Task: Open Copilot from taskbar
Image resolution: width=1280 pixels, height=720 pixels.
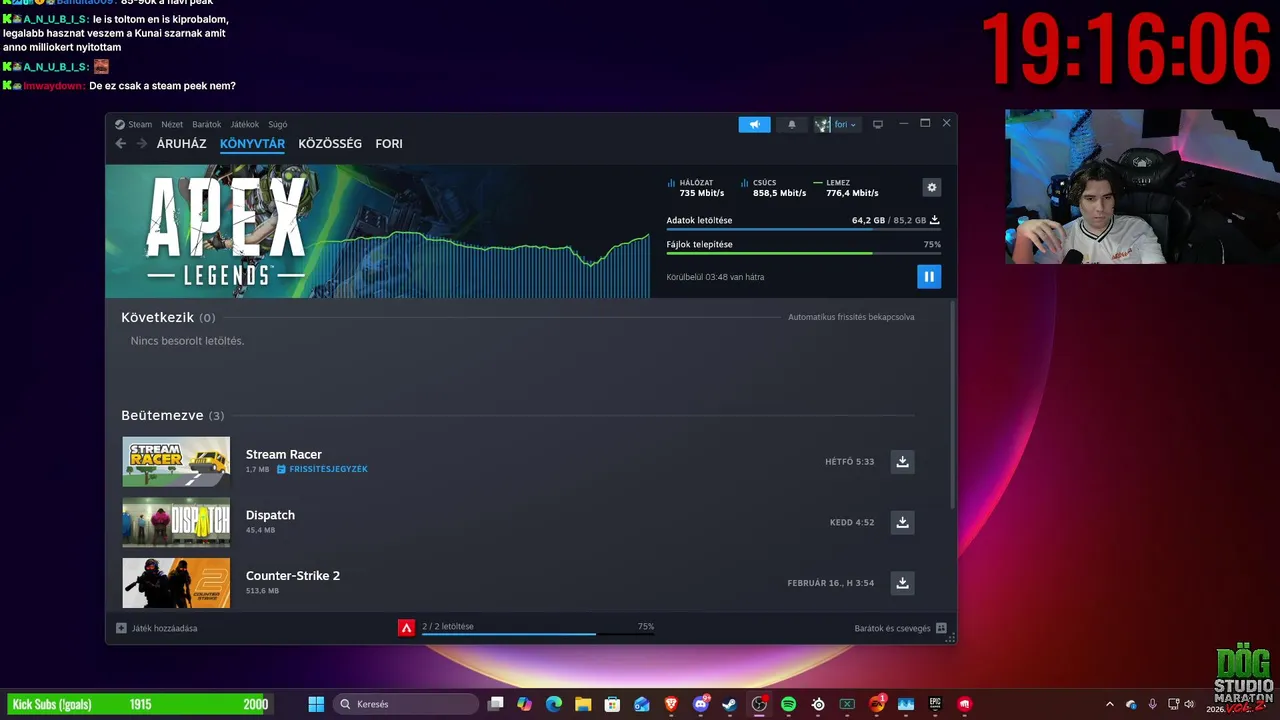Action: [x=525, y=704]
